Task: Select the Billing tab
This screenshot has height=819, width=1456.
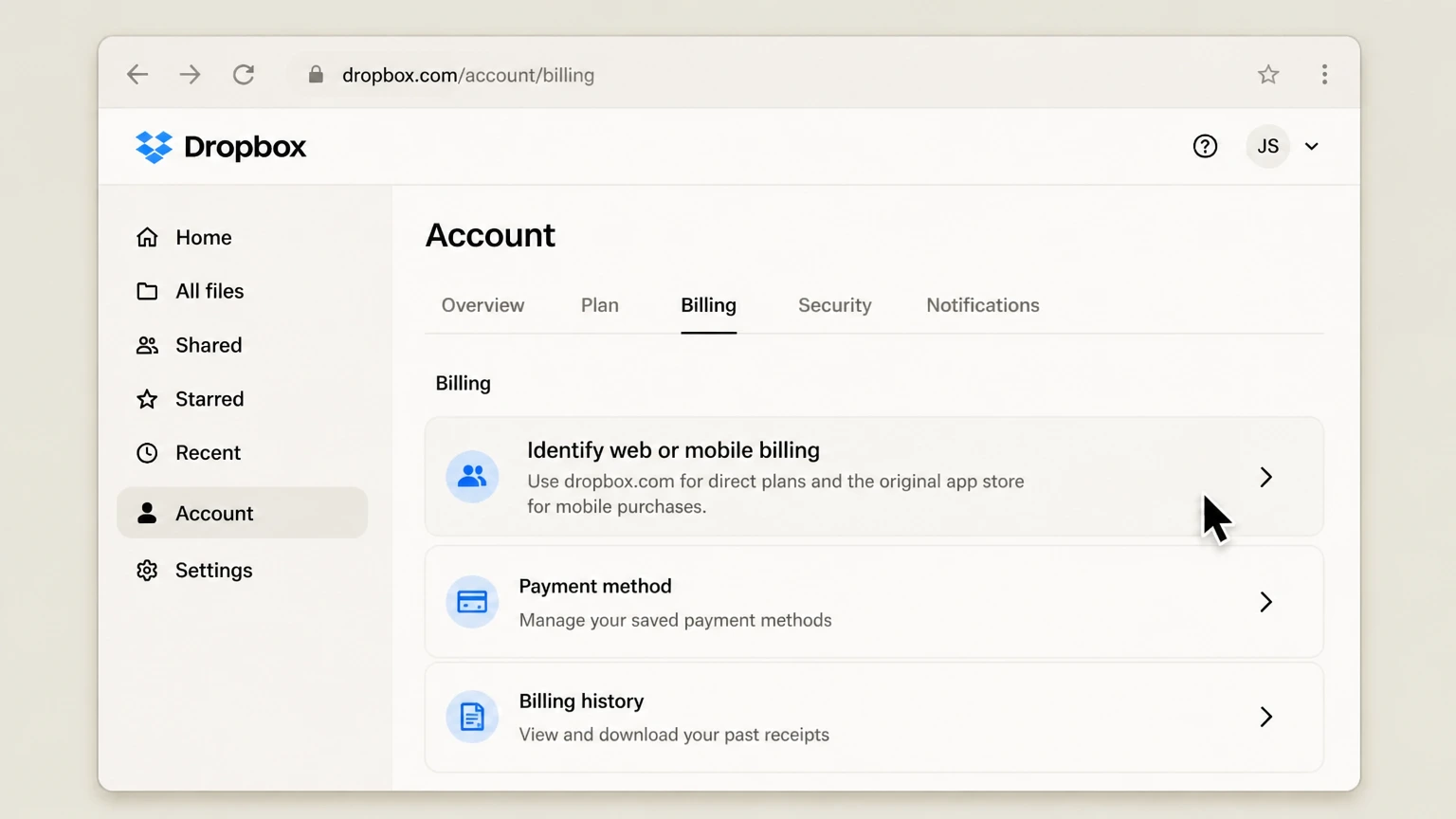Action: coord(708,305)
